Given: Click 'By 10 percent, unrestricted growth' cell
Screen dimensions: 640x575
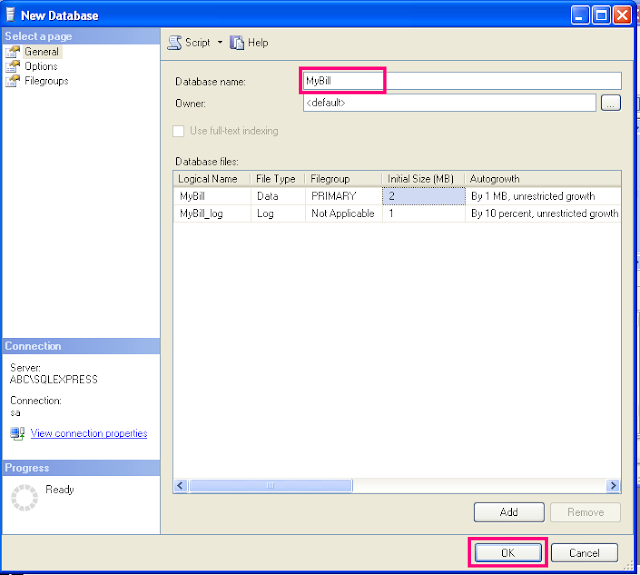Looking at the screenshot, I should (543, 213).
